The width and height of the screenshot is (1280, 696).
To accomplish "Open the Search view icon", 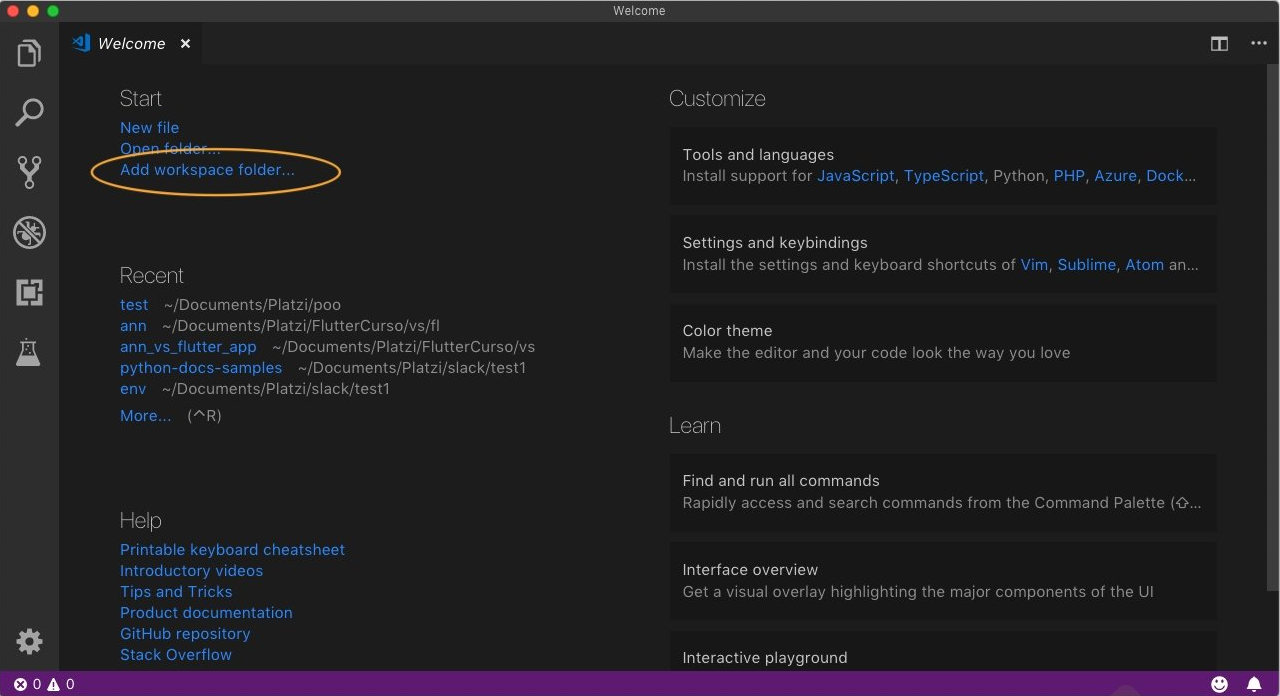I will pos(29,112).
